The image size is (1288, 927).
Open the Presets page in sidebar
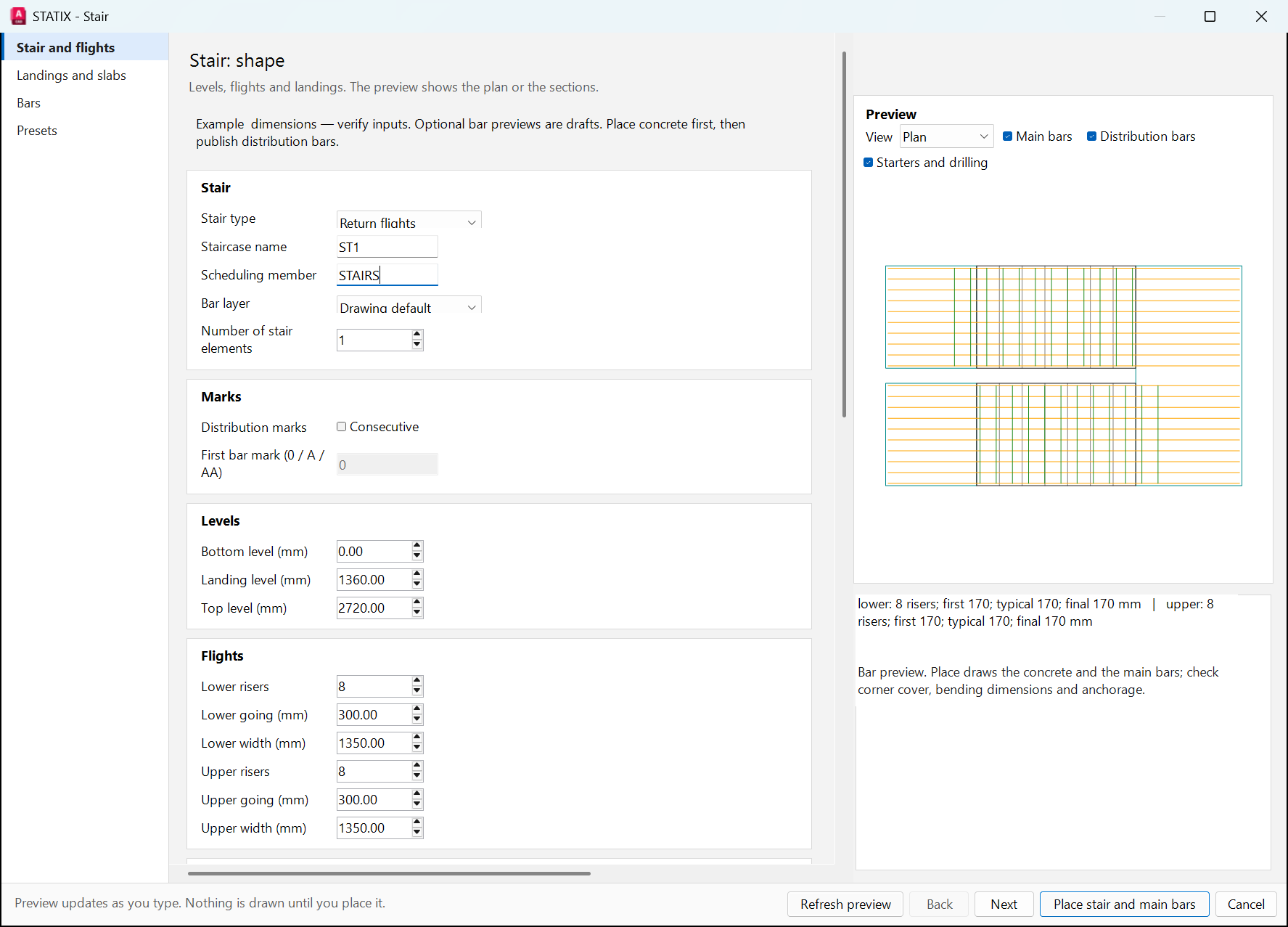click(x=37, y=131)
